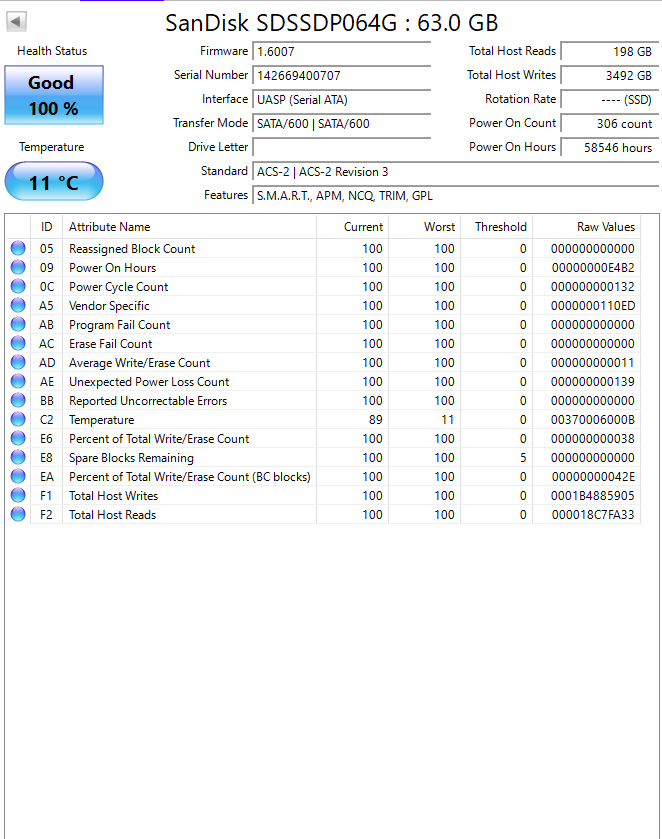This screenshot has width=662, height=839.
Task: Click status orb for Reassigned Block Count
Action: 18,248
